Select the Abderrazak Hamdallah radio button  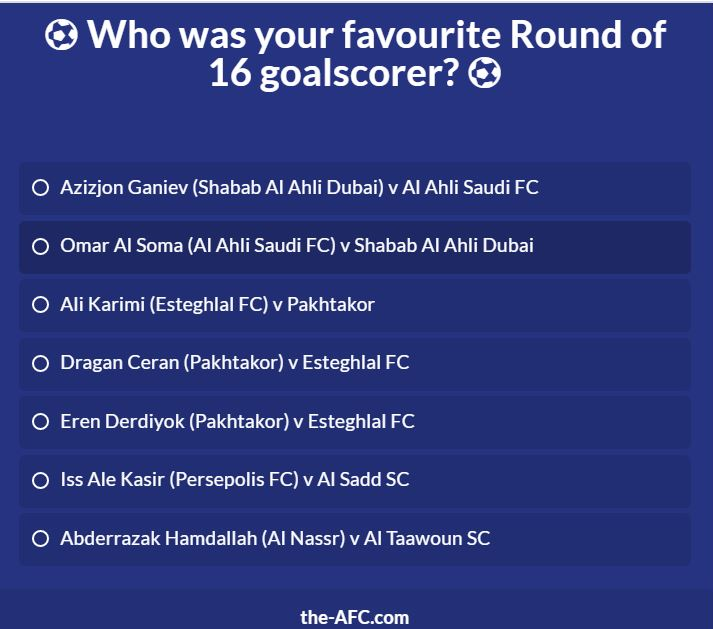pyautogui.click(x=40, y=538)
